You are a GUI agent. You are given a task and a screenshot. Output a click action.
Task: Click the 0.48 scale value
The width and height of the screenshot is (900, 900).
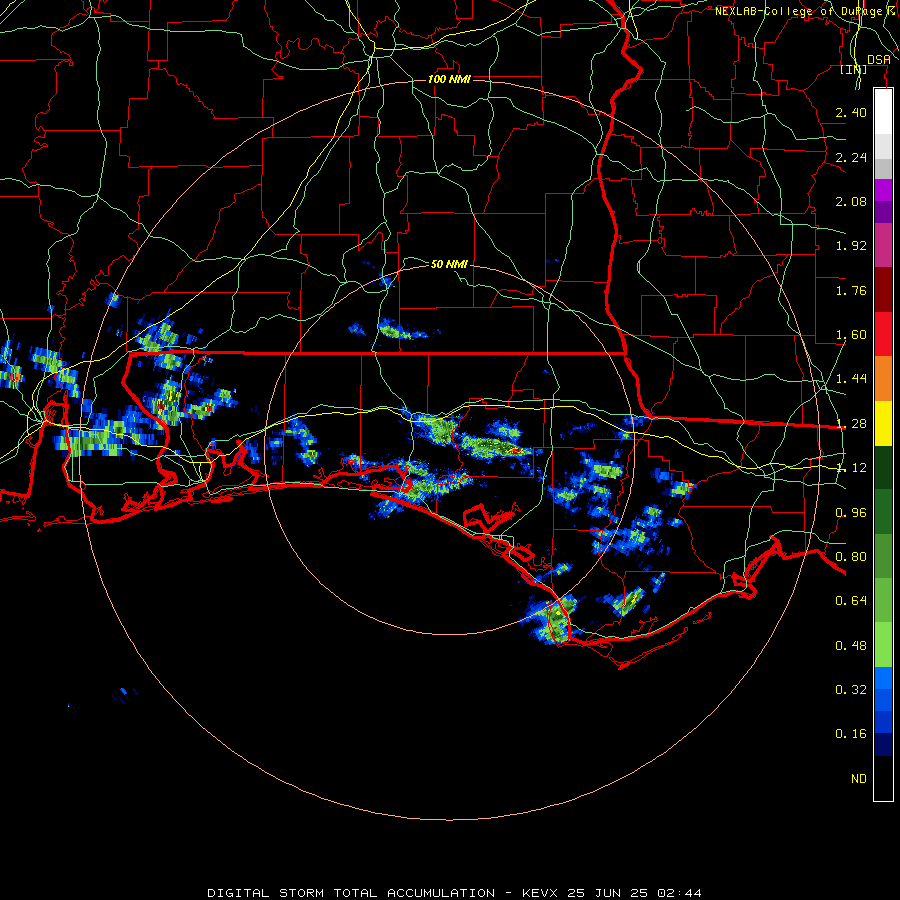[851, 646]
